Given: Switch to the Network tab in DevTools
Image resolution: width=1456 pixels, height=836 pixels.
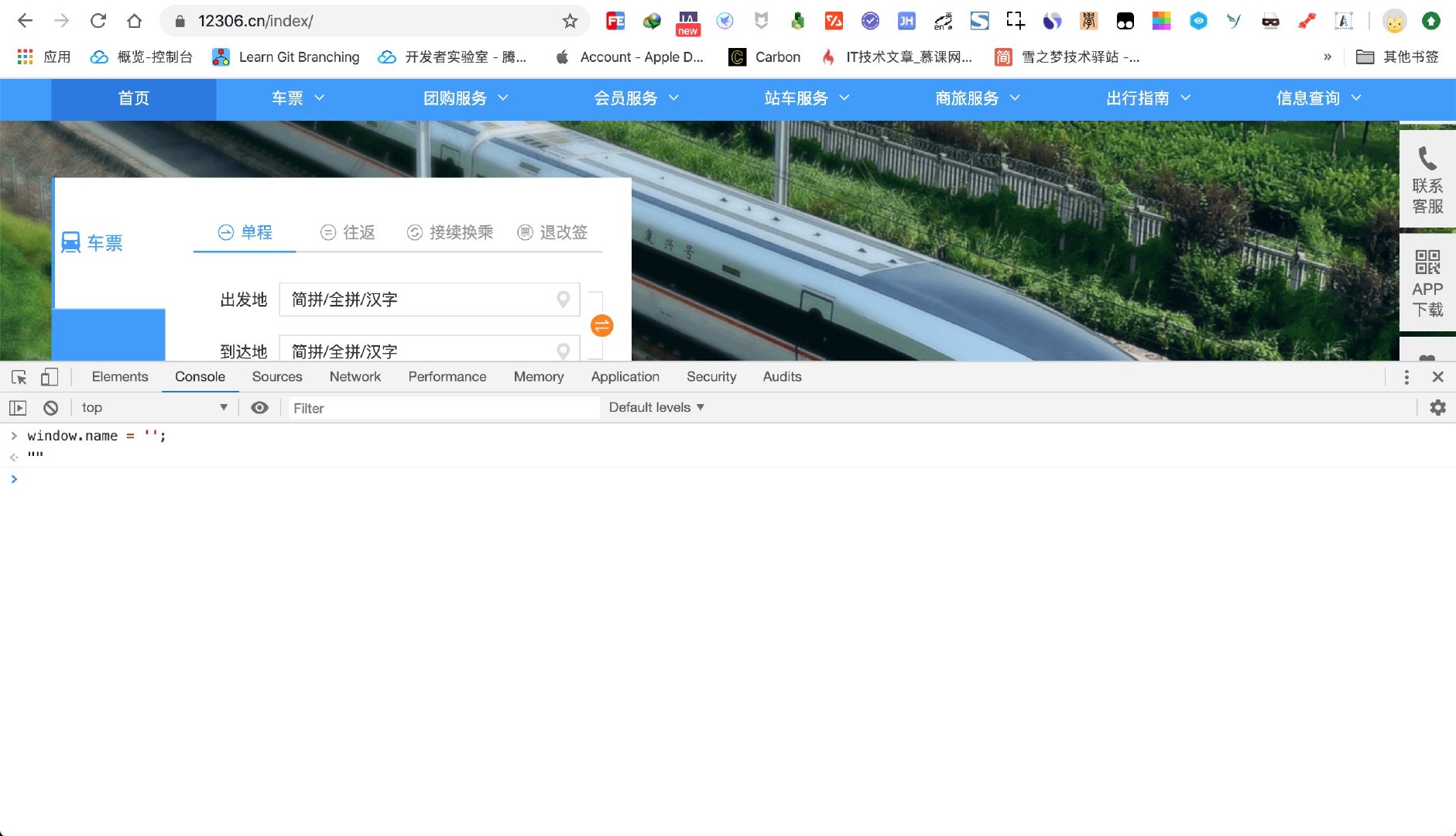Looking at the screenshot, I should click(355, 377).
